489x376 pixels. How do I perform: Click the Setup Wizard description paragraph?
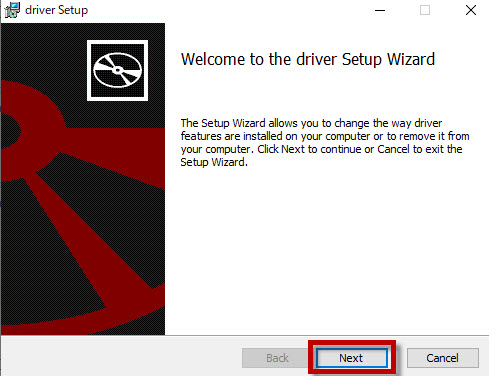point(325,143)
